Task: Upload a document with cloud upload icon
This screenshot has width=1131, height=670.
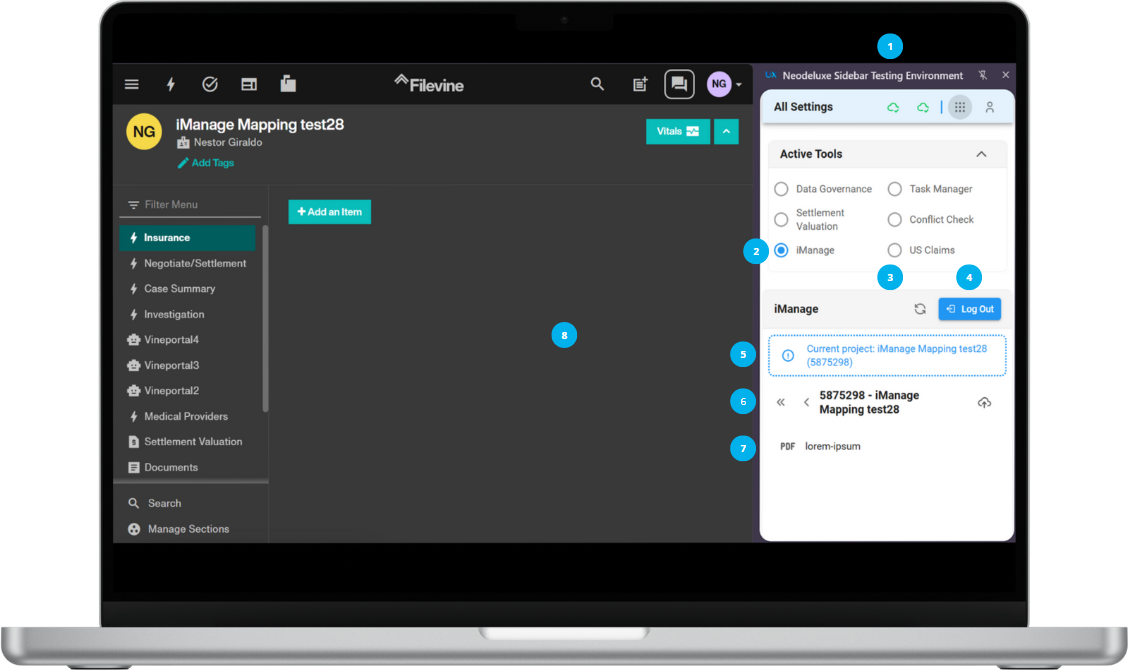Action: 985,402
